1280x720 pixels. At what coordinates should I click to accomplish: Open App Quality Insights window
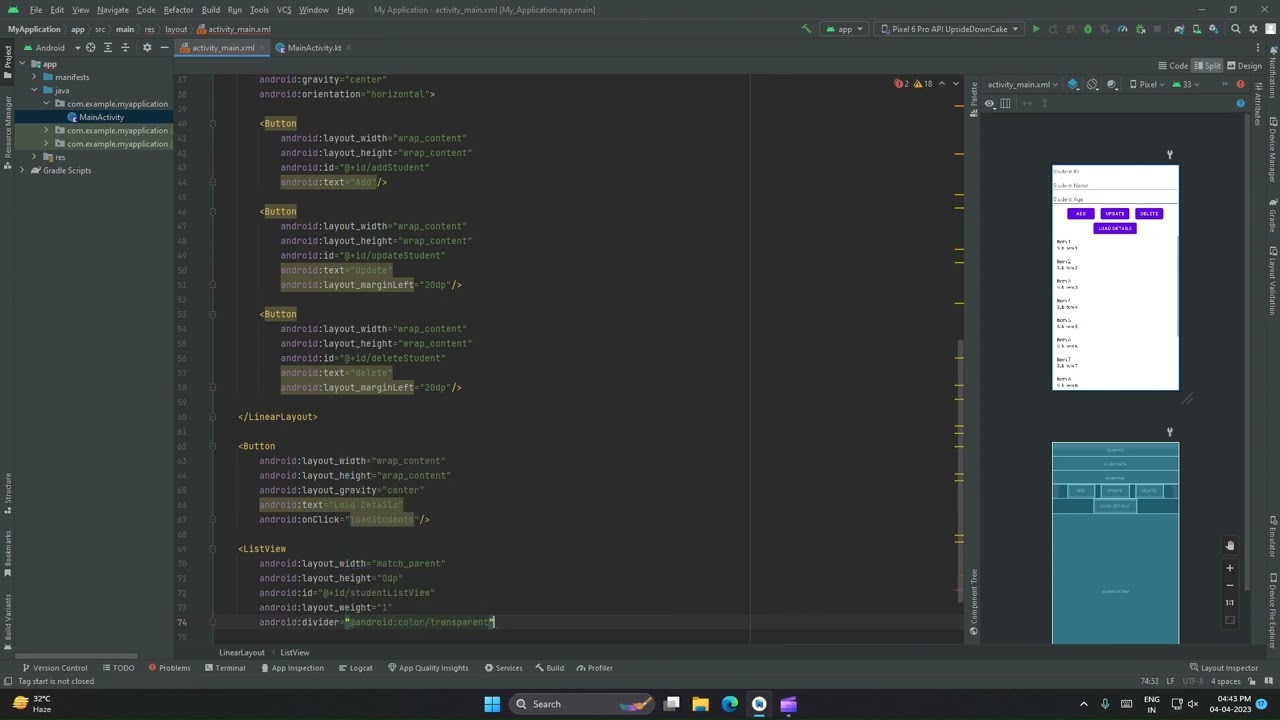coord(427,668)
